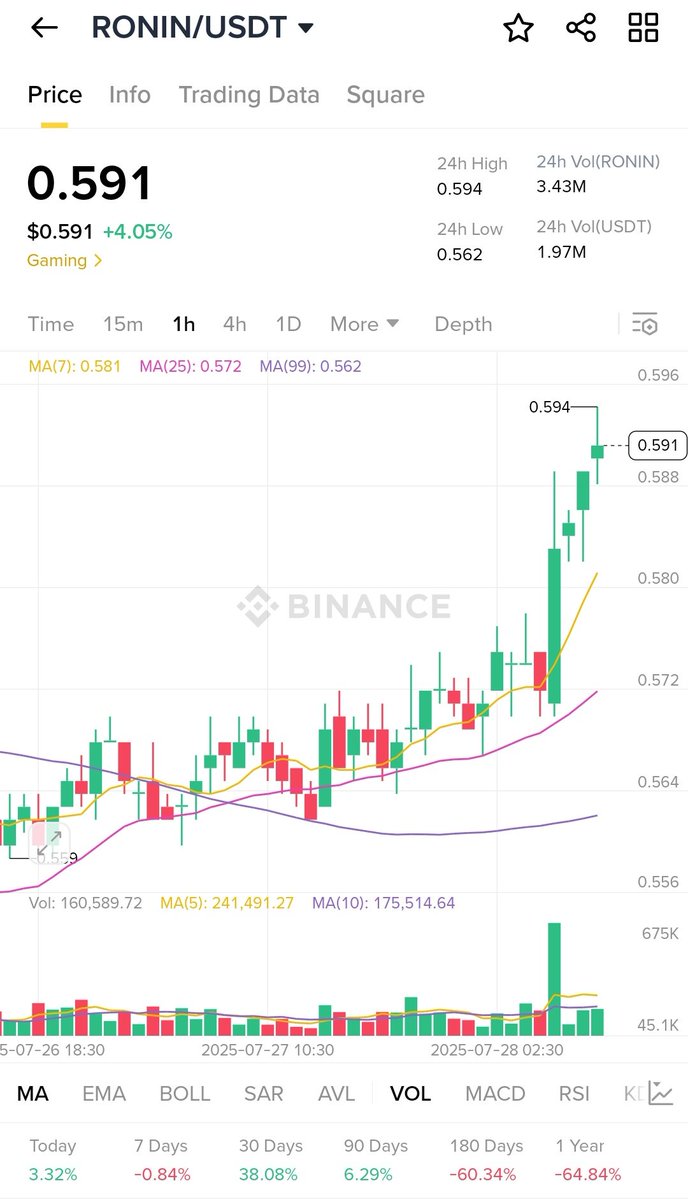Image resolution: width=688 pixels, height=1200 pixels.
Task: Toggle the EMA indicator
Action: [x=104, y=1093]
